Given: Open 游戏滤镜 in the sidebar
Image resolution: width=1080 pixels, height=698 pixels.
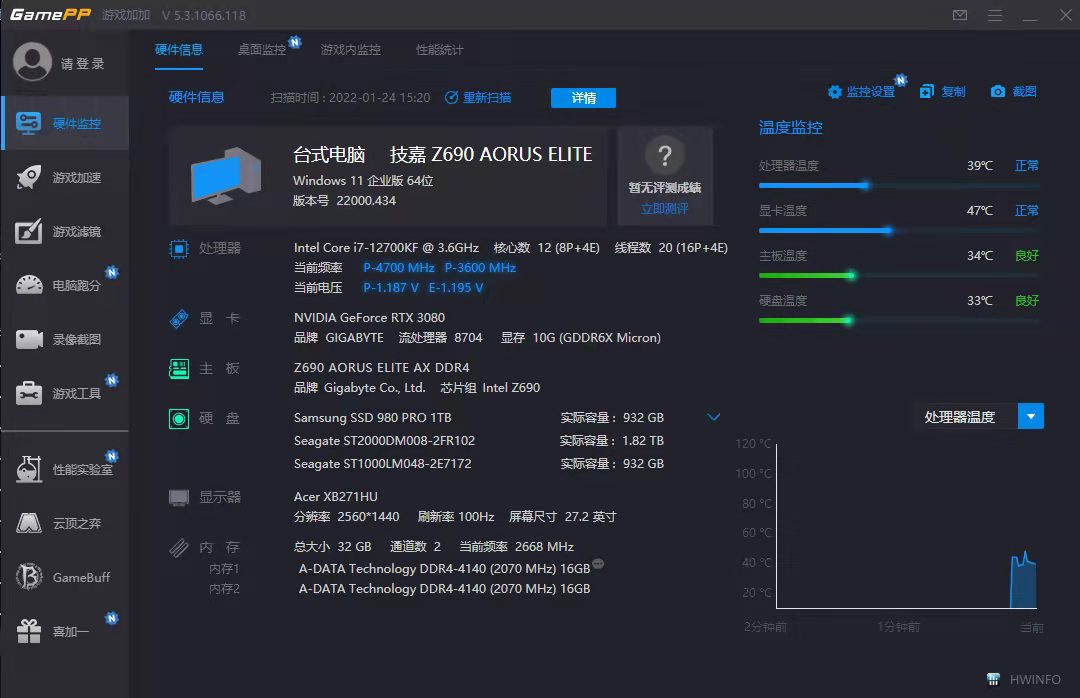Looking at the screenshot, I should [65, 232].
